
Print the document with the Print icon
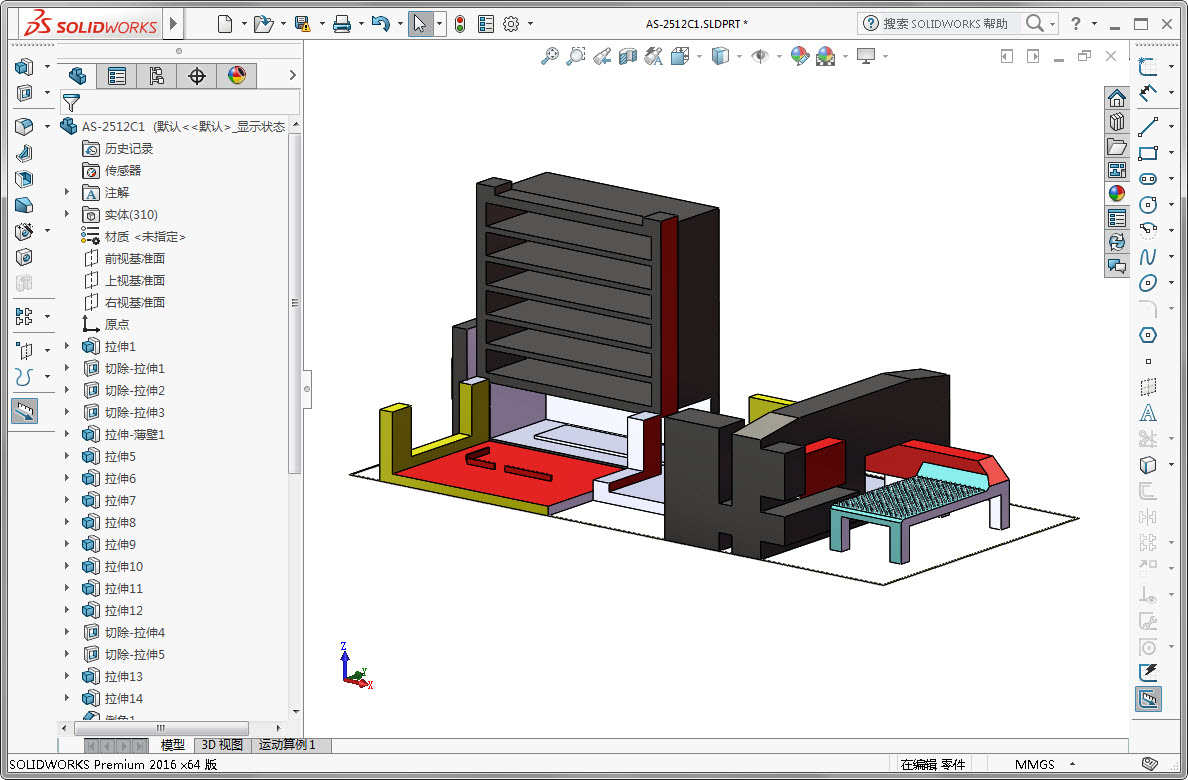coord(342,24)
